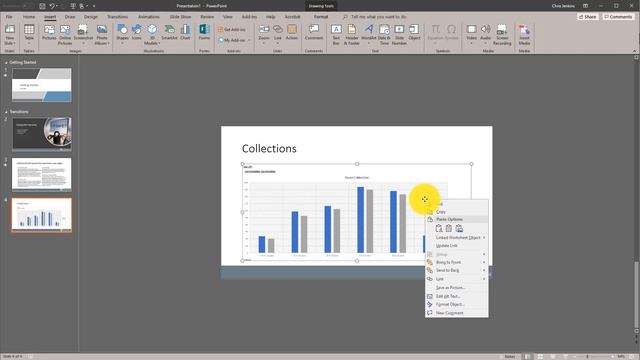The height and width of the screenshot is (360, 640).
Task: Select slide 1 thumbnail Getting Started
Action: pyautogui.click(x=42, y=85)
